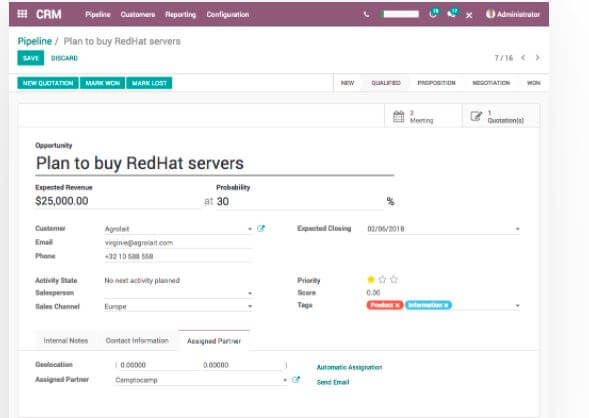Viewport: 589px width, 418px height.
Task: Open Customer external link icon
Action: coord(261,228)
